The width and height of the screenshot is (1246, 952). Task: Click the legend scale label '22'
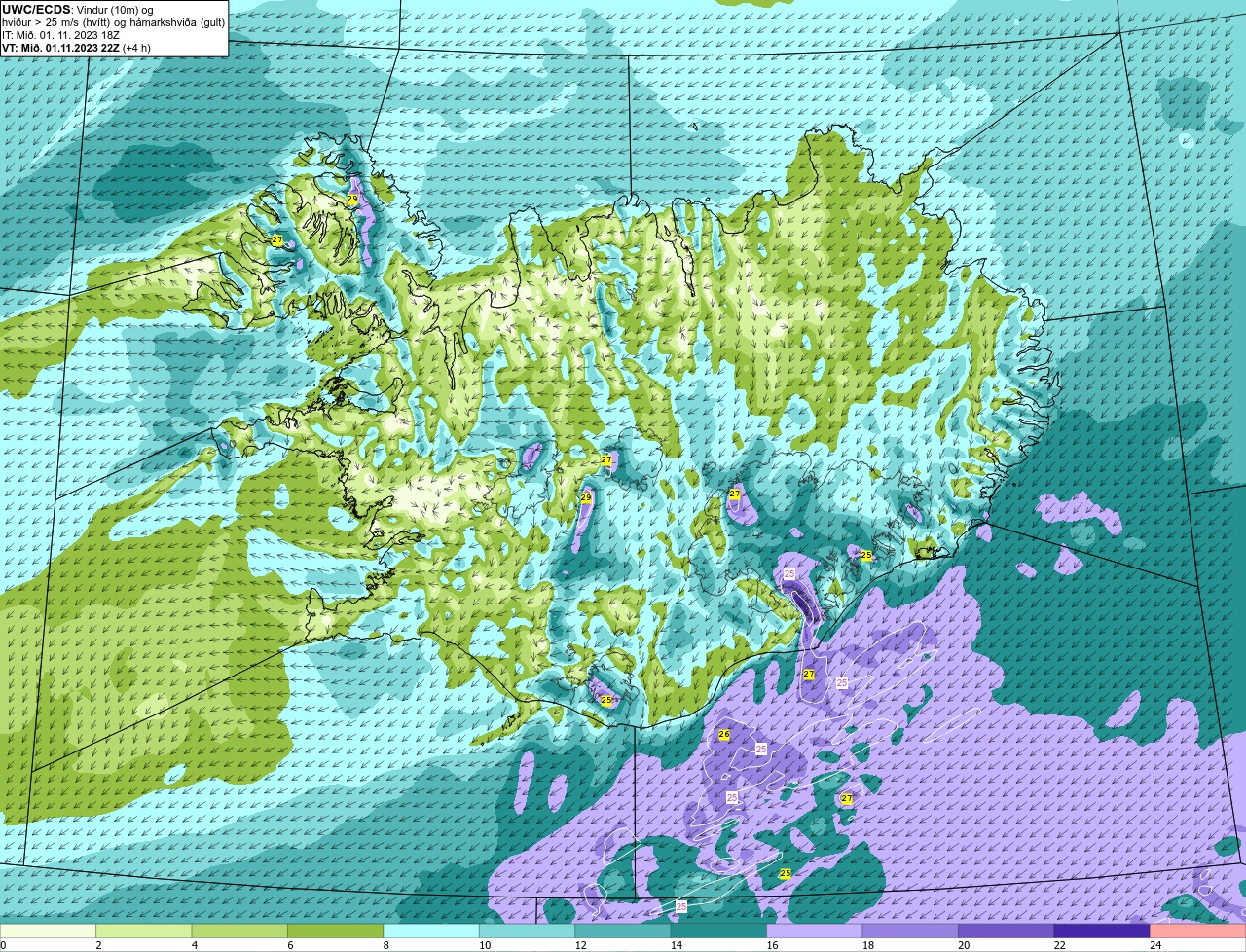click(1059, 945)
